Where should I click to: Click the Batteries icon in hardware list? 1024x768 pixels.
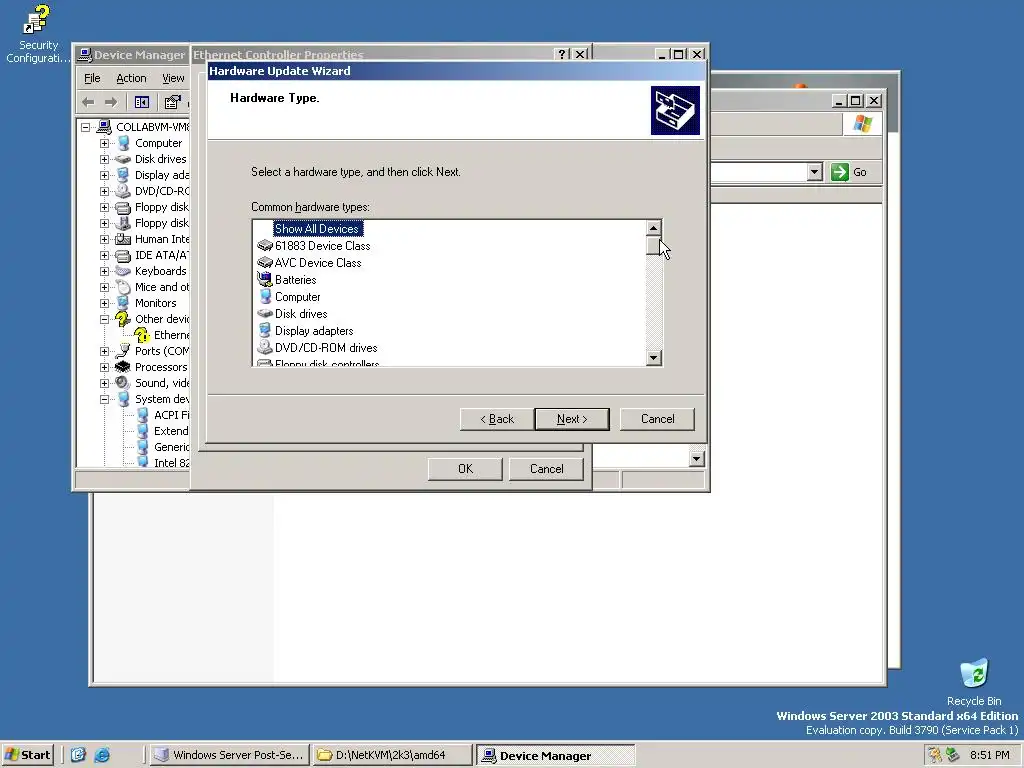(264, 280)
